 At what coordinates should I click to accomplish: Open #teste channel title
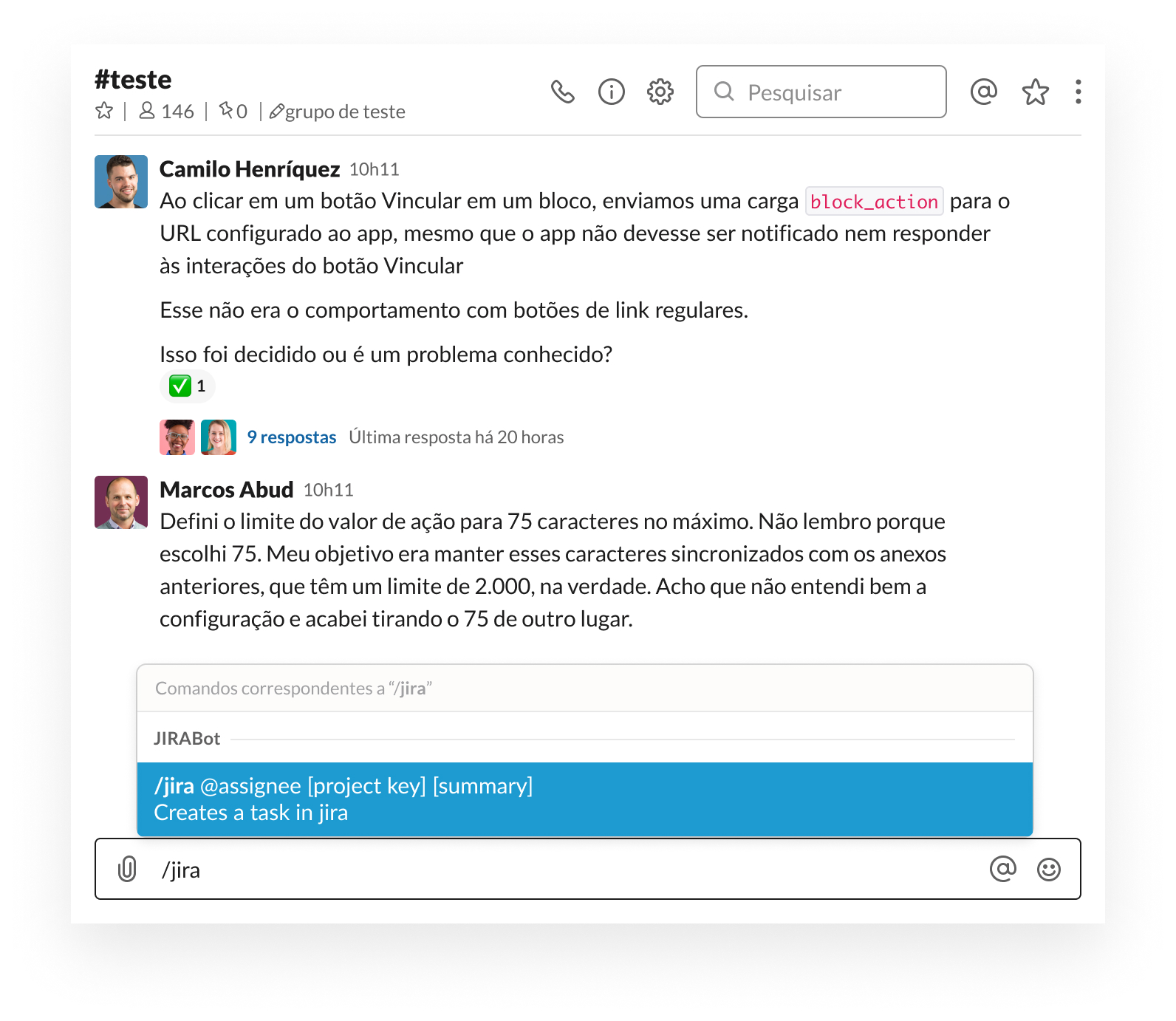click(x=133, y=79)
